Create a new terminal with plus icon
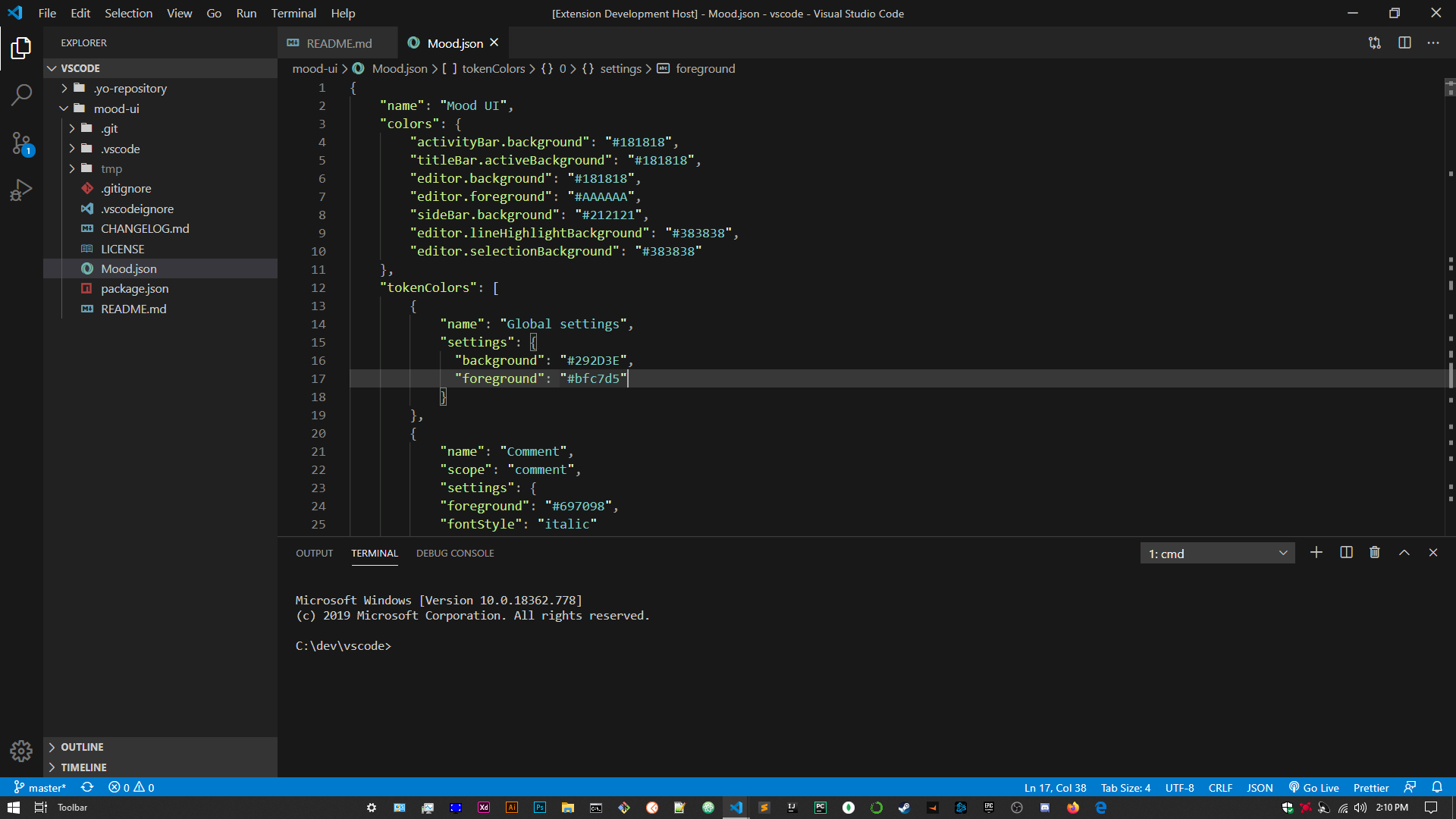 pos(1316,553)
